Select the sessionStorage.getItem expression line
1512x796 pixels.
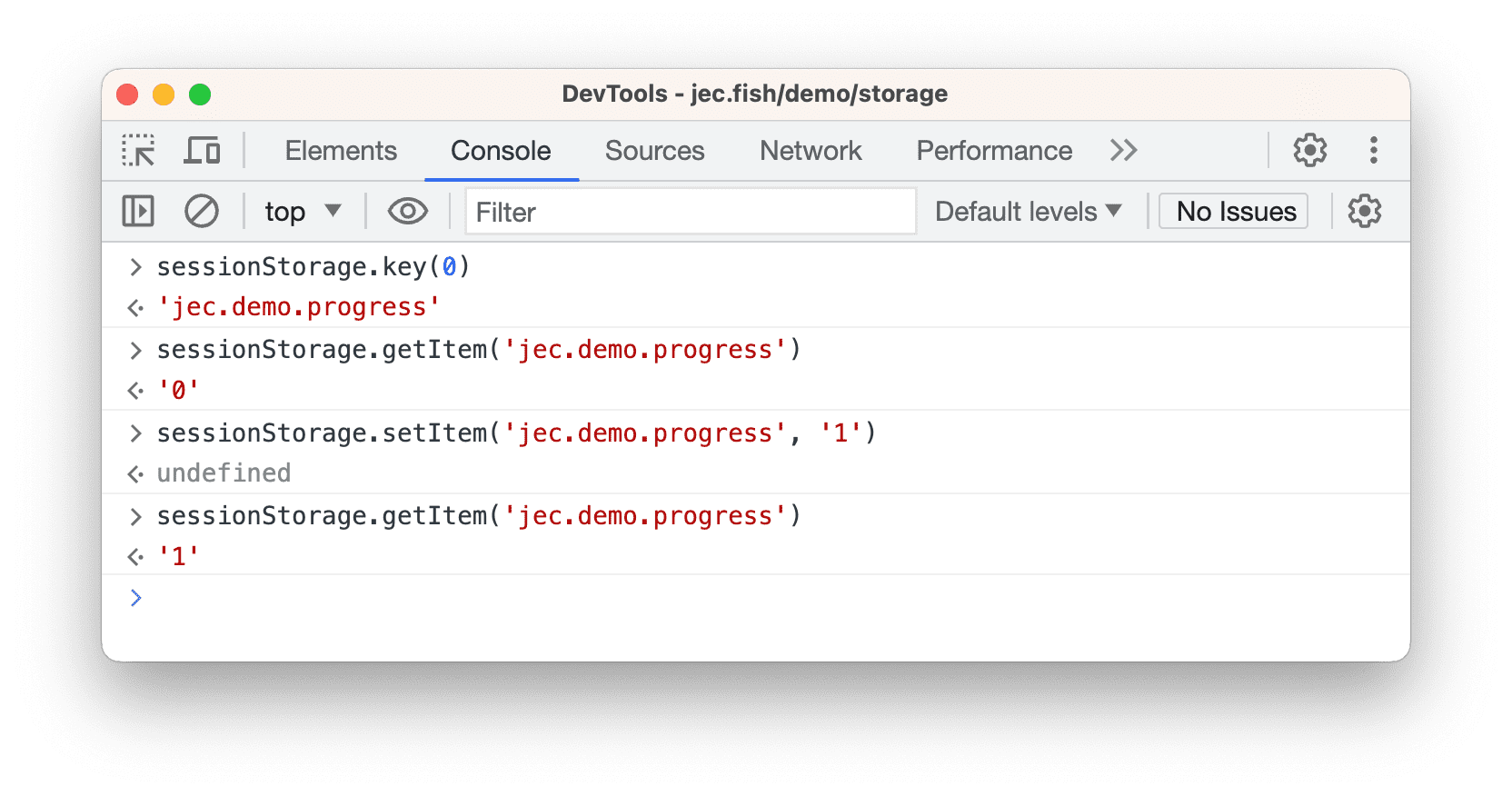click(479, 349)
